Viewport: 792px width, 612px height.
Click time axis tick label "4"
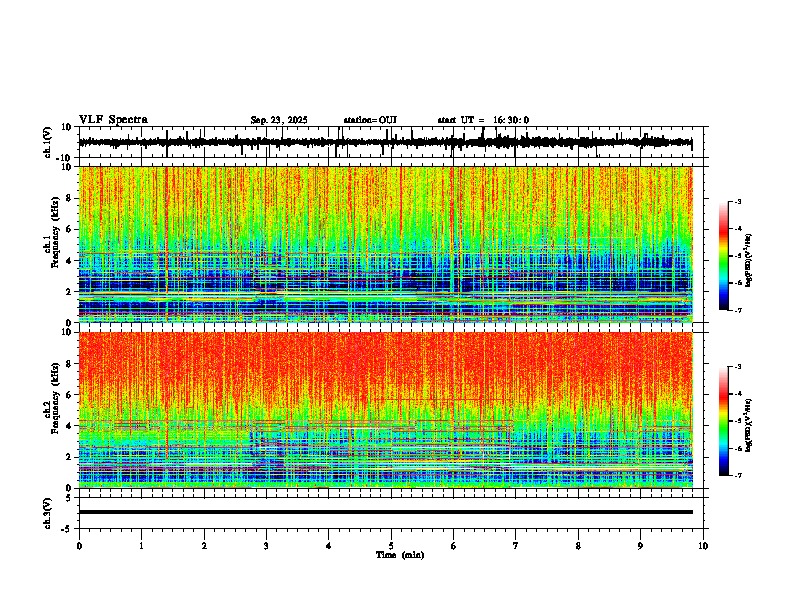click(x=328, y=546)
